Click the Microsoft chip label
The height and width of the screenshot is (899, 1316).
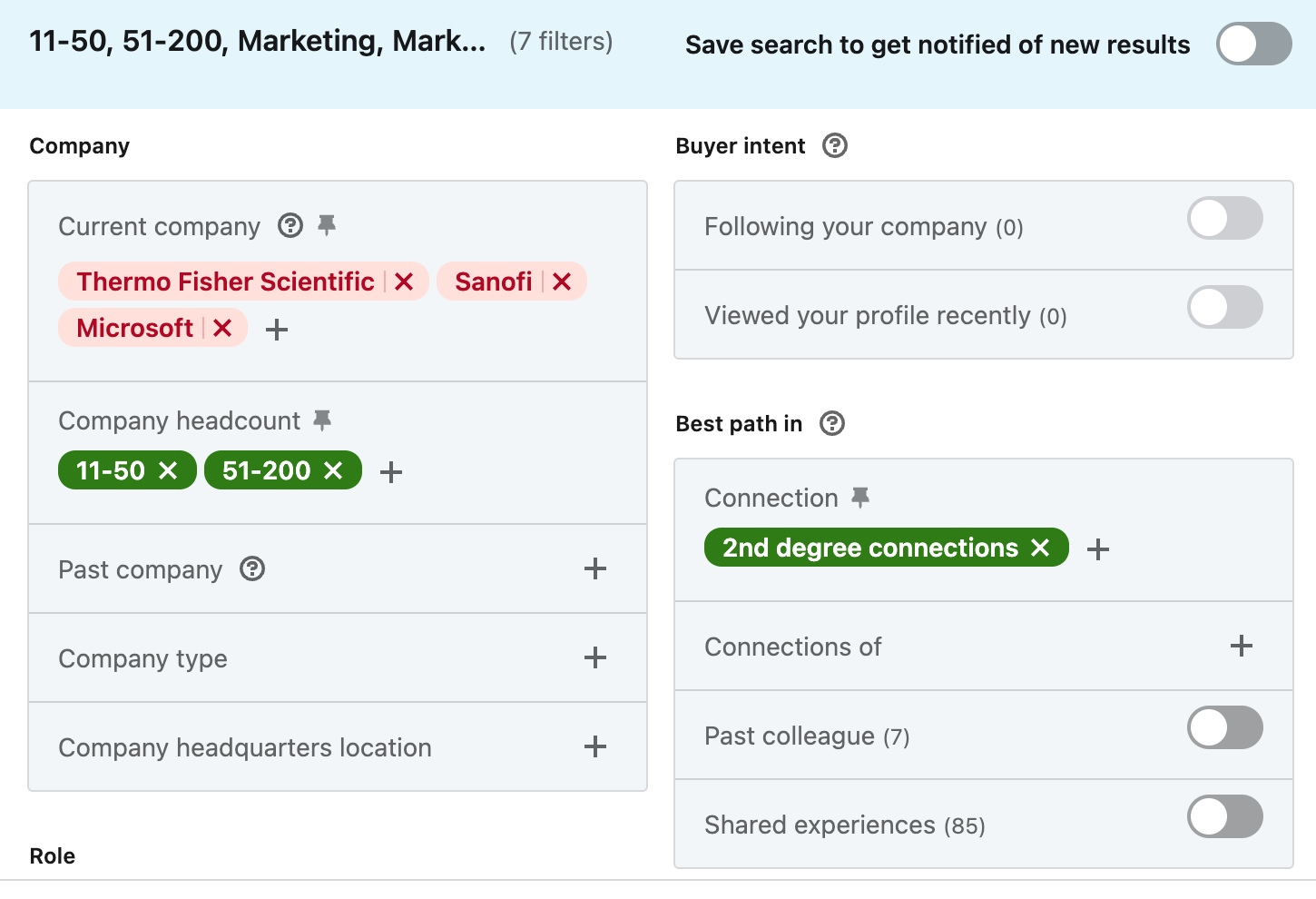(x=134, y=328)
